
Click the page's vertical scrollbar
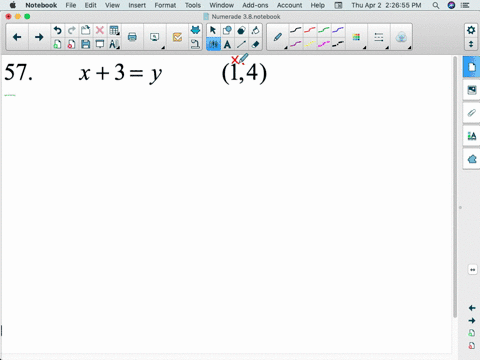click(455, 187)
